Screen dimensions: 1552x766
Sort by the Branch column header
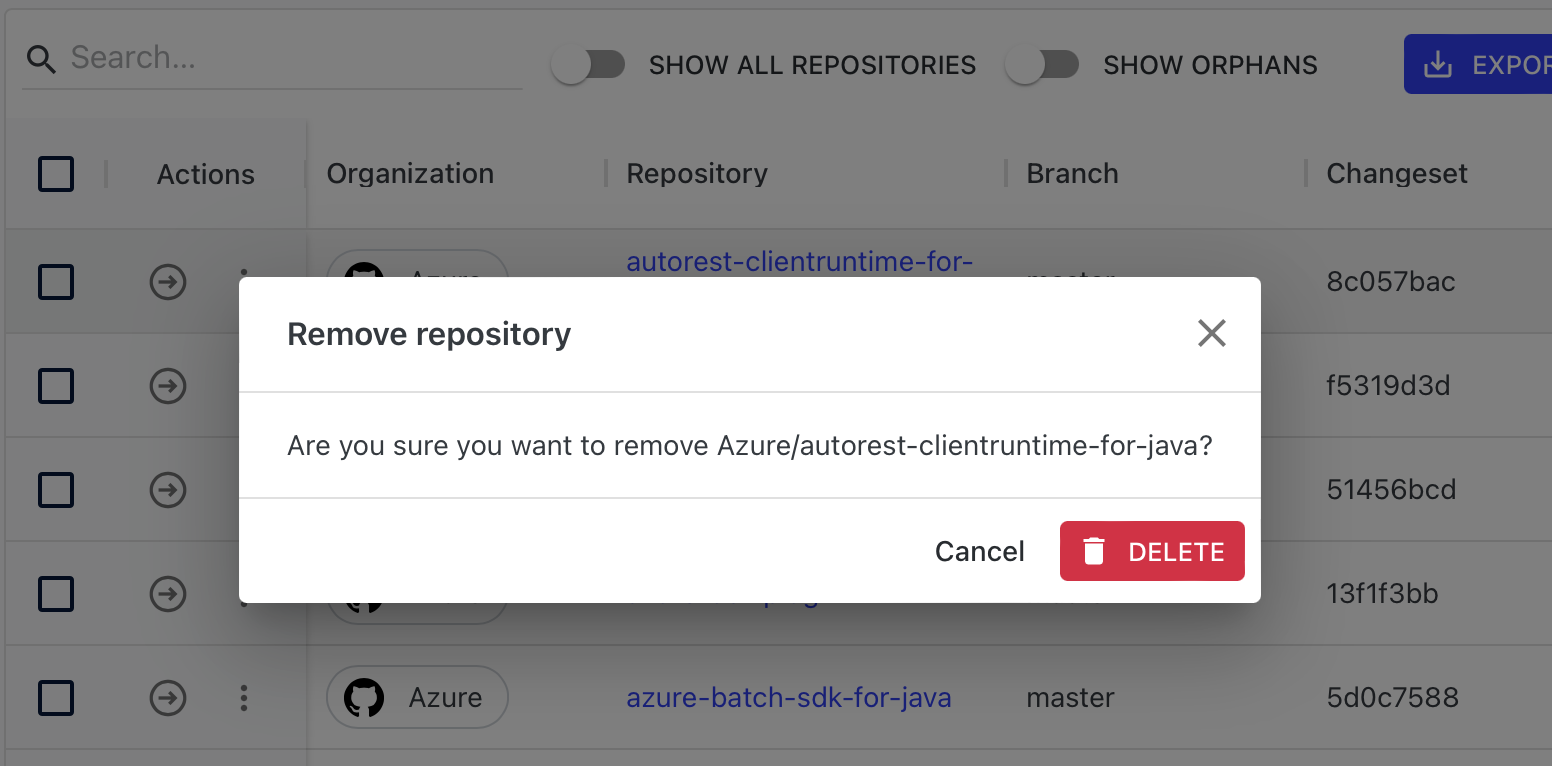coord(1072,174)
